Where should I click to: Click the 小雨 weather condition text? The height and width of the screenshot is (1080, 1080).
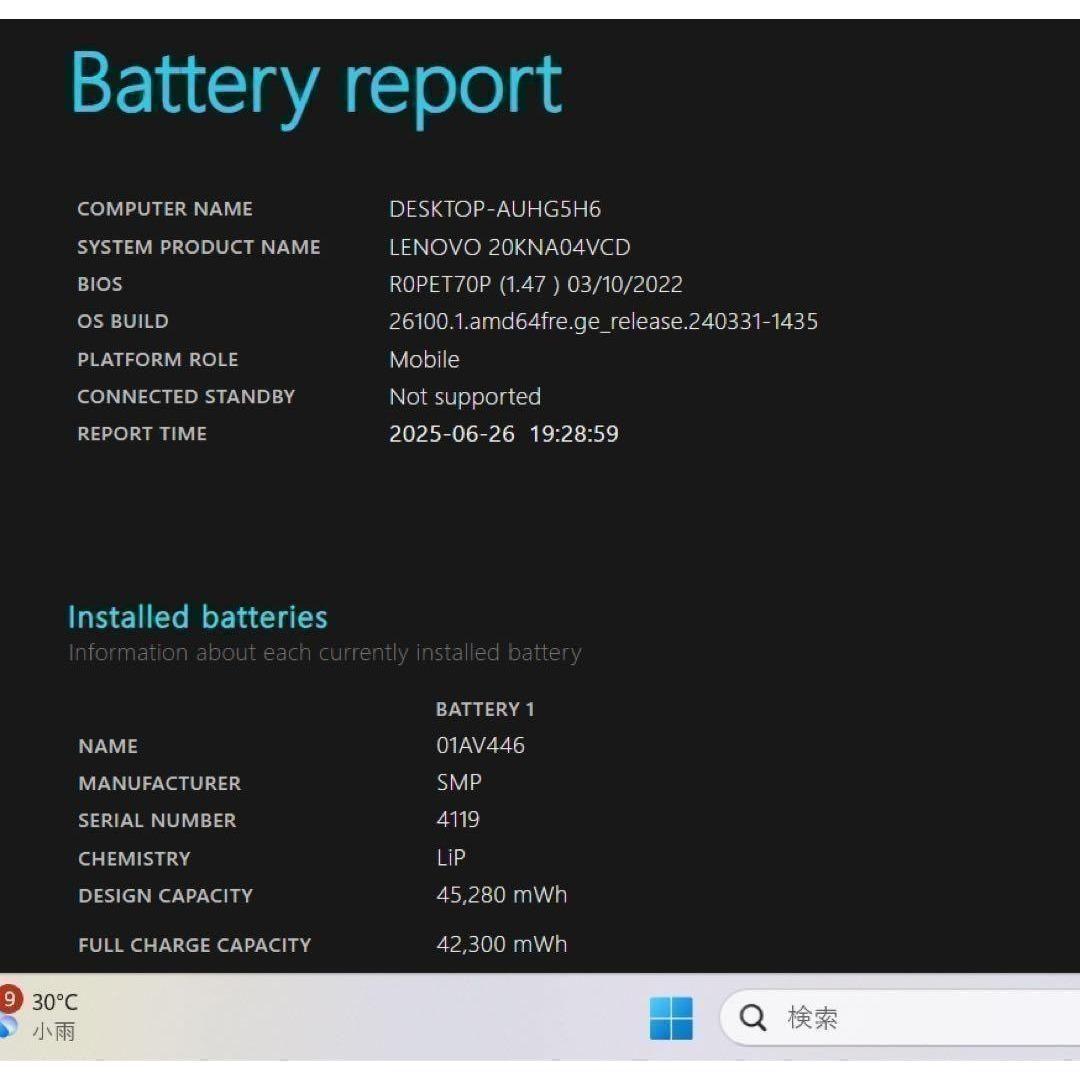coord(54,1031)
